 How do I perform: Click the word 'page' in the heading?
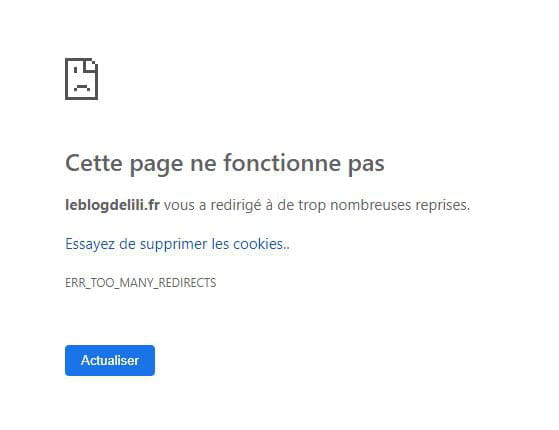[157, 166]
